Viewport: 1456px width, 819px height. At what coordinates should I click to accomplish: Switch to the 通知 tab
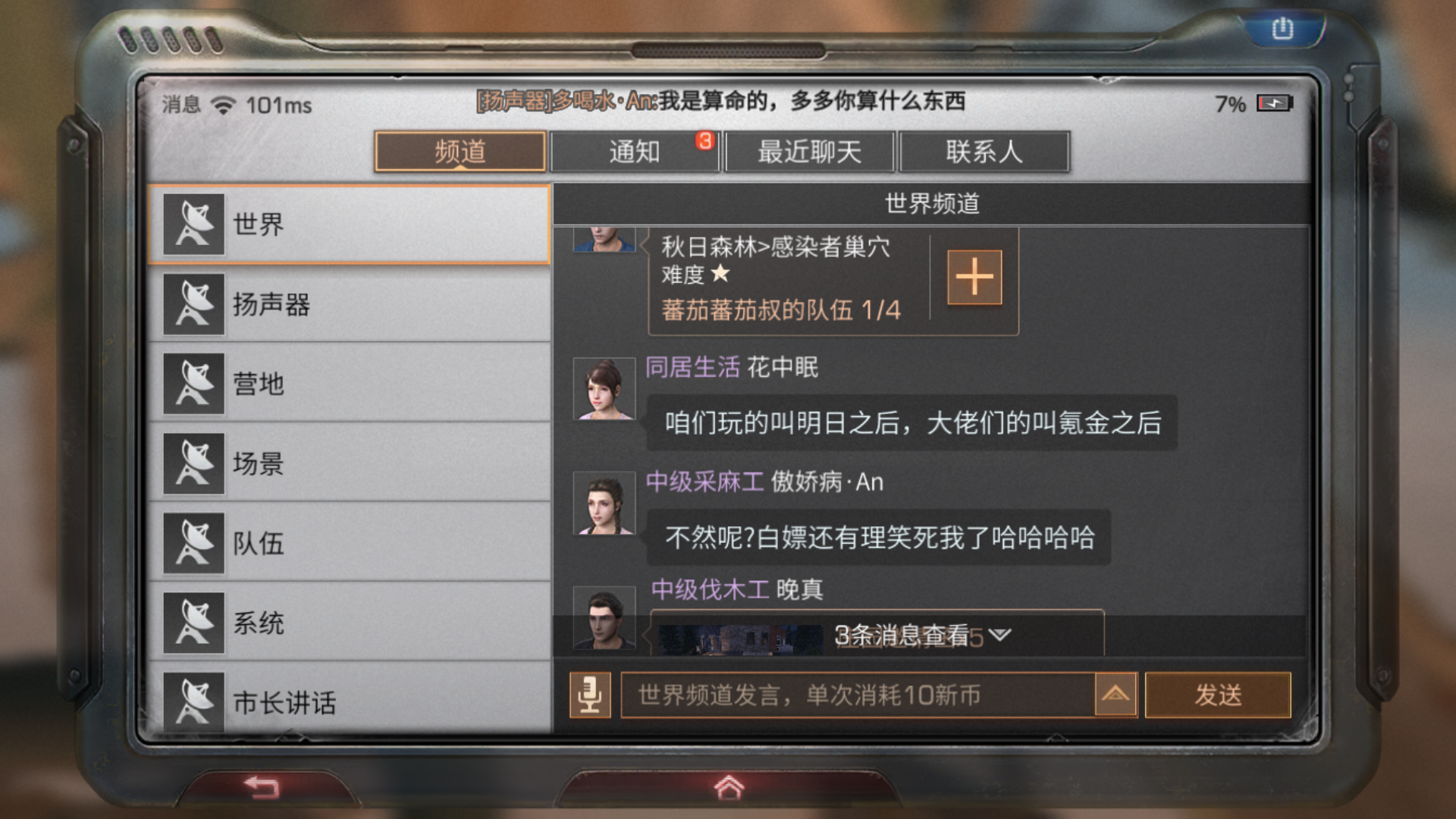[635, 152]
